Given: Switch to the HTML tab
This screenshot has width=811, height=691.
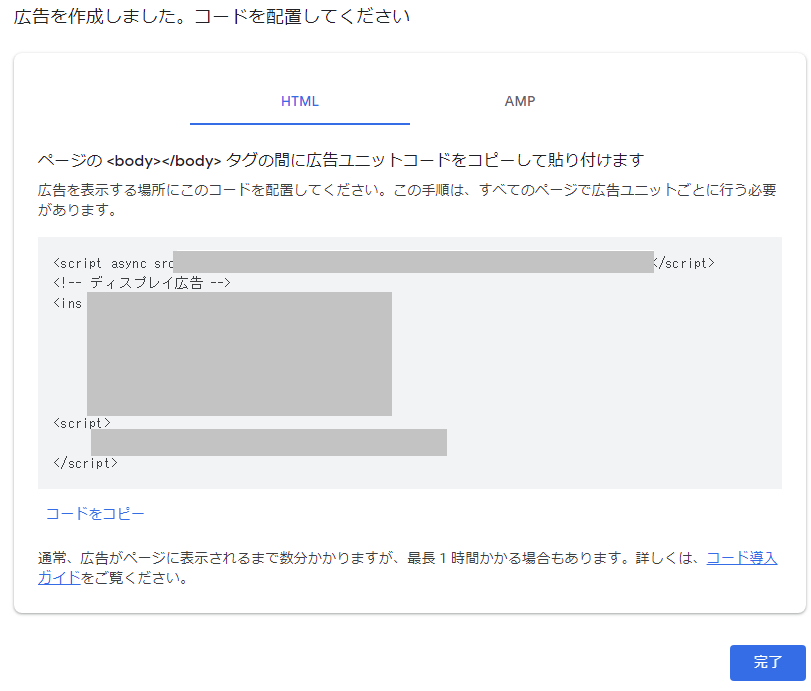Looking at the screenshot, I should (x=299, y=101).
